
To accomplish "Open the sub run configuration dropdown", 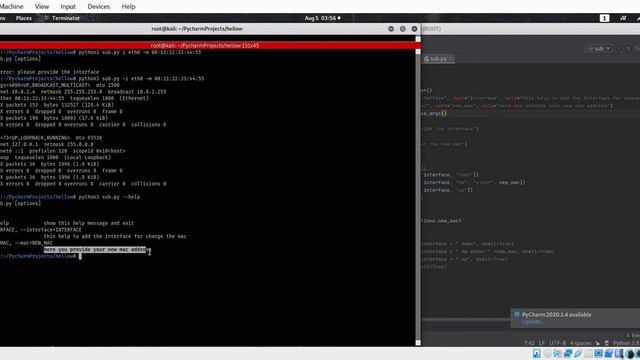I will 599,48.
